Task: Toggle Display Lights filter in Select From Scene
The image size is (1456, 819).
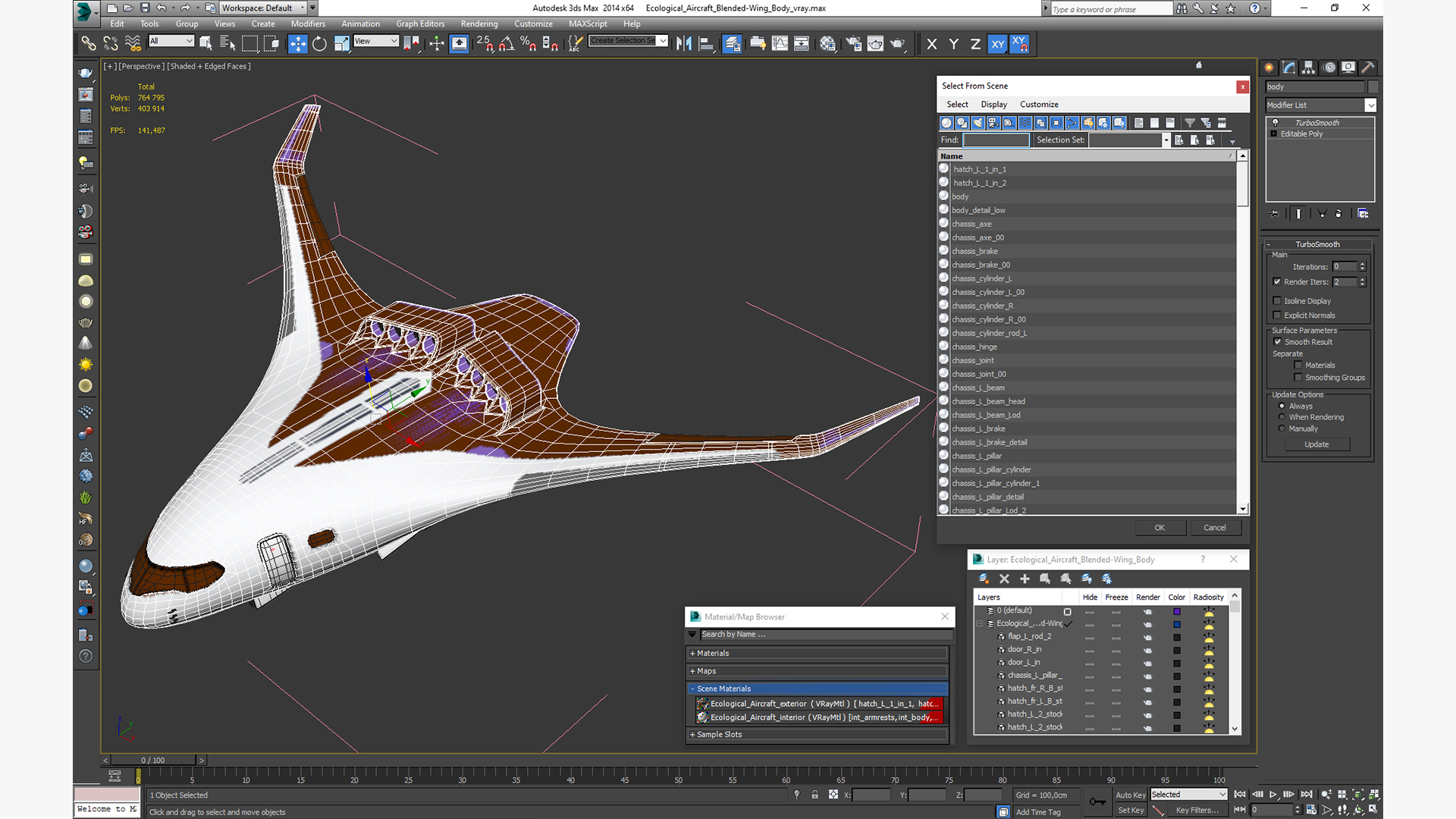Action: pyautogui.click(x=977, y=123)
